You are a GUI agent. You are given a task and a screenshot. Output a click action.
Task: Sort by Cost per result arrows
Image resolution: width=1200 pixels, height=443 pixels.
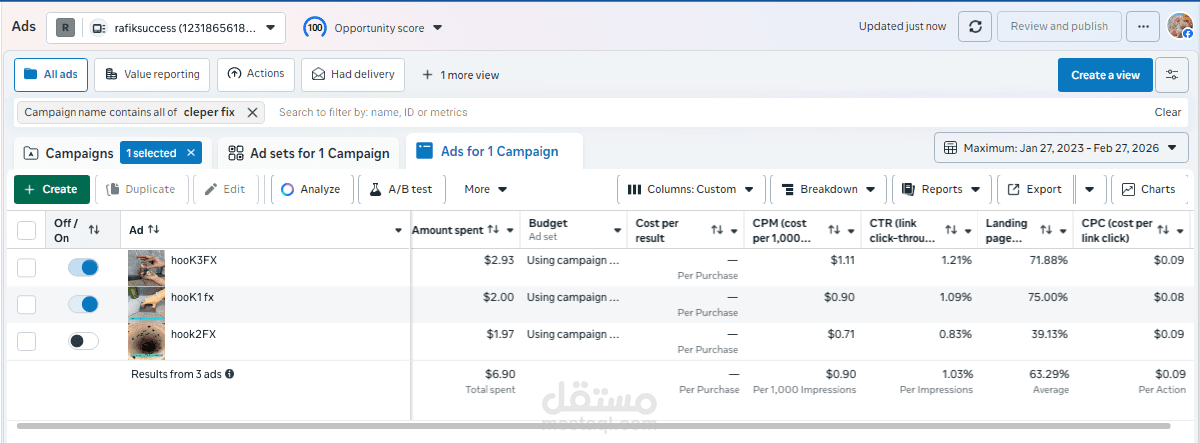click(717, 230)
